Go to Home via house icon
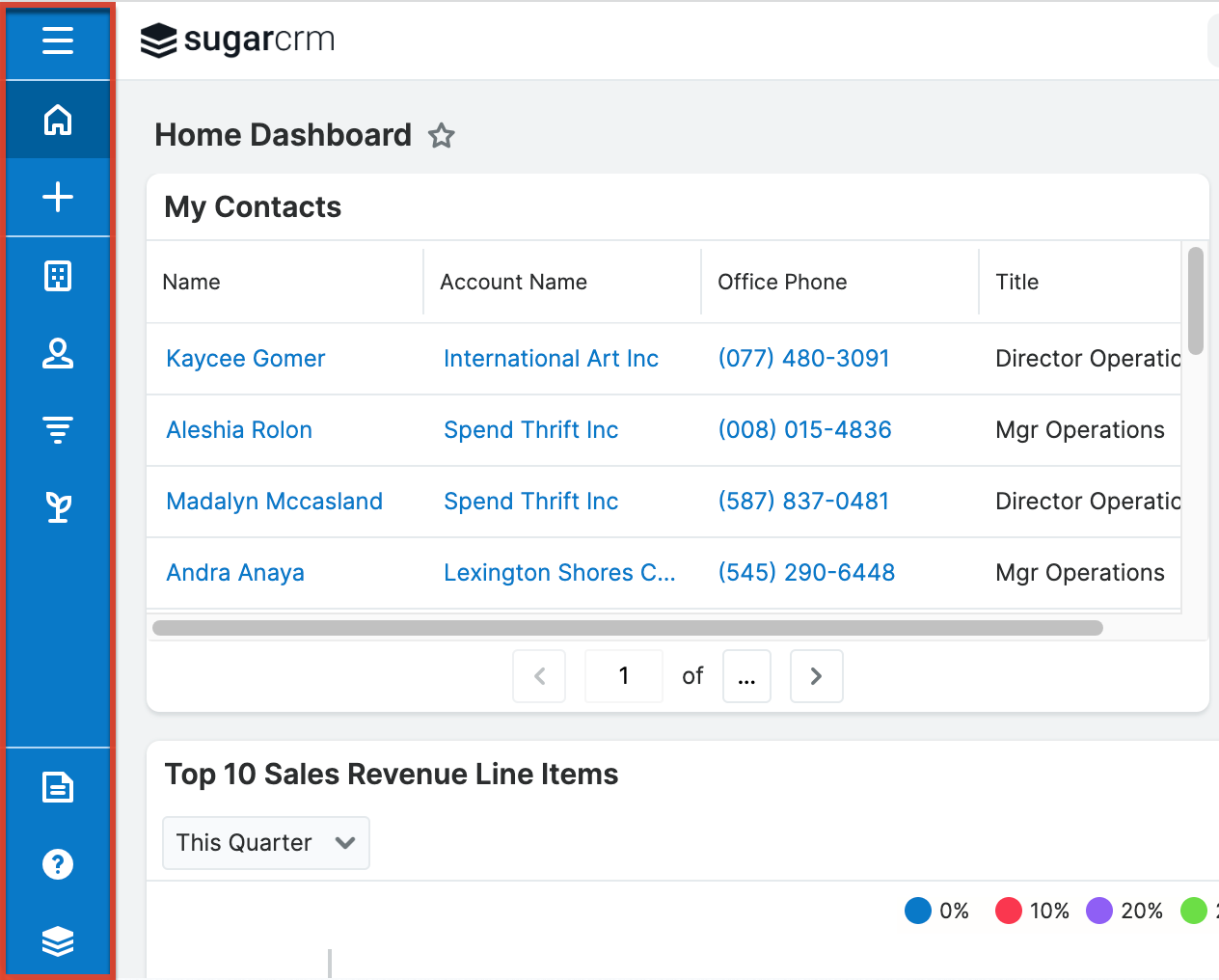Image resolution: width=1219 pixels, height=980 pixels. (58, 120)
